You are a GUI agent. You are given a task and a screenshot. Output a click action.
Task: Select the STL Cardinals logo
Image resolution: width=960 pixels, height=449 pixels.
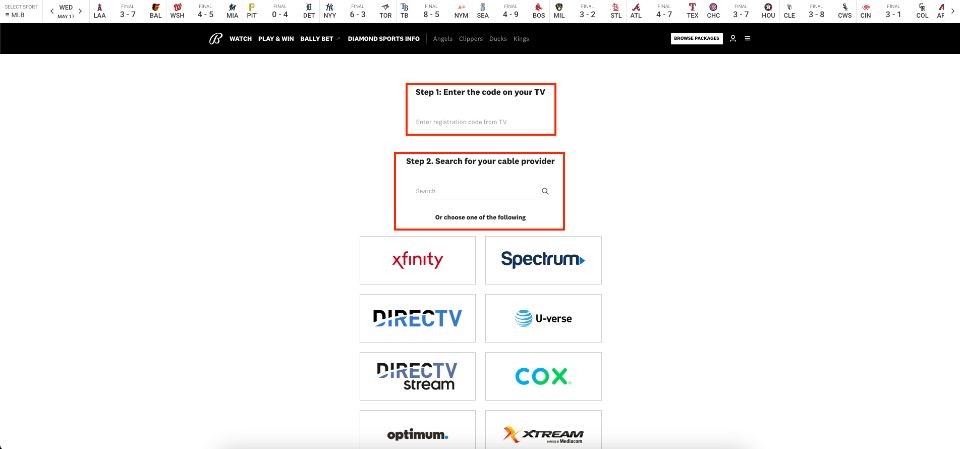click(x=615, y=7)
